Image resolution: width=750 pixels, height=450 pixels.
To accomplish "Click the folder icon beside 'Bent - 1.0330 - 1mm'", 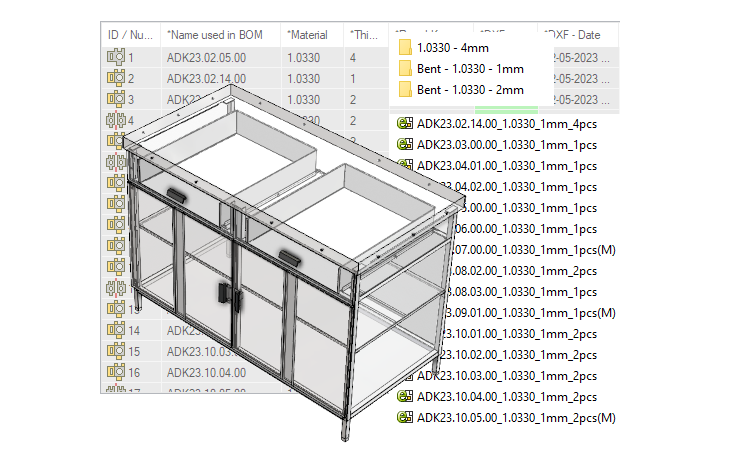I will click(x=405, y=68).
